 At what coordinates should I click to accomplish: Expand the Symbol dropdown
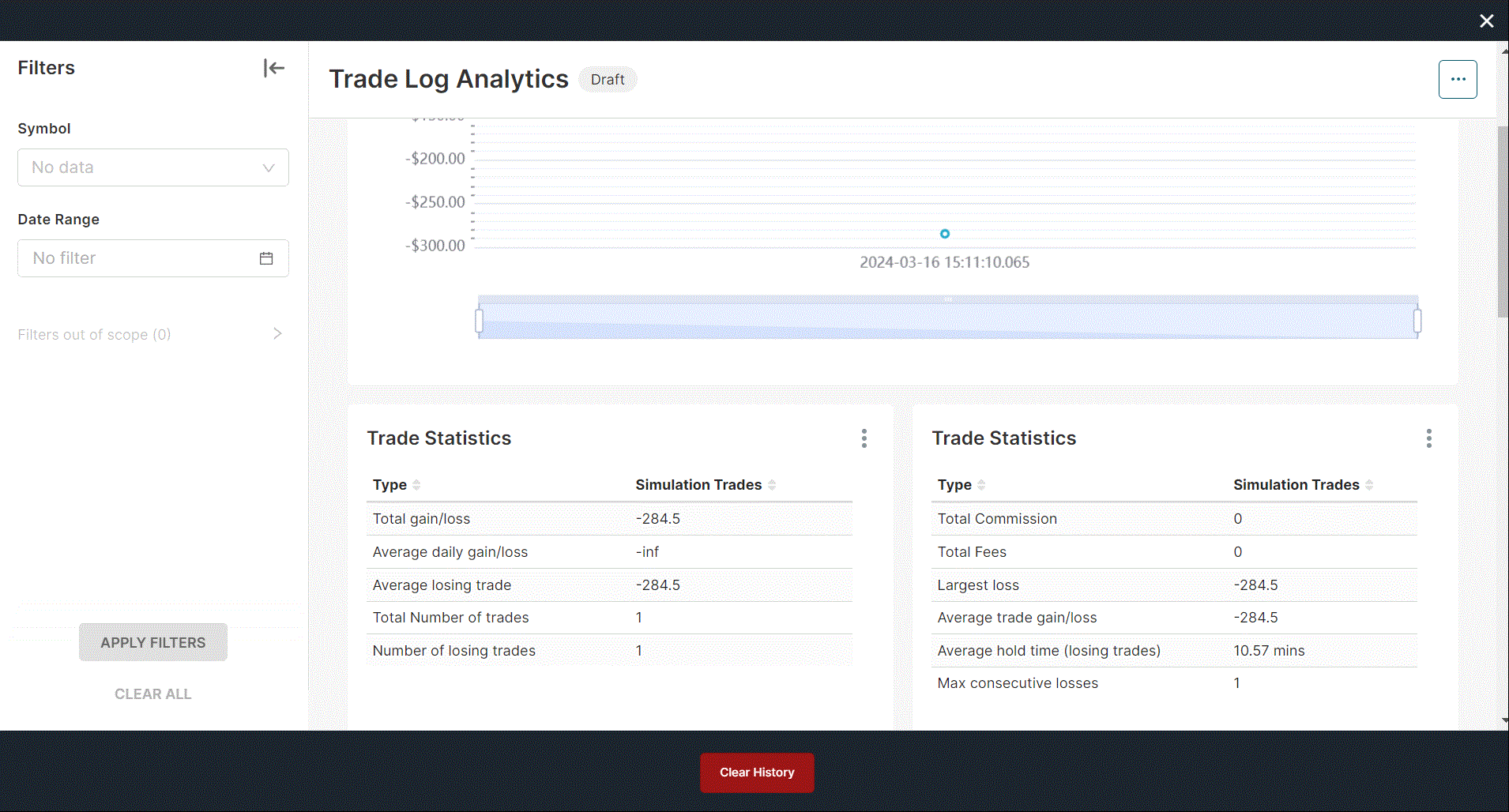coord(153,167)
